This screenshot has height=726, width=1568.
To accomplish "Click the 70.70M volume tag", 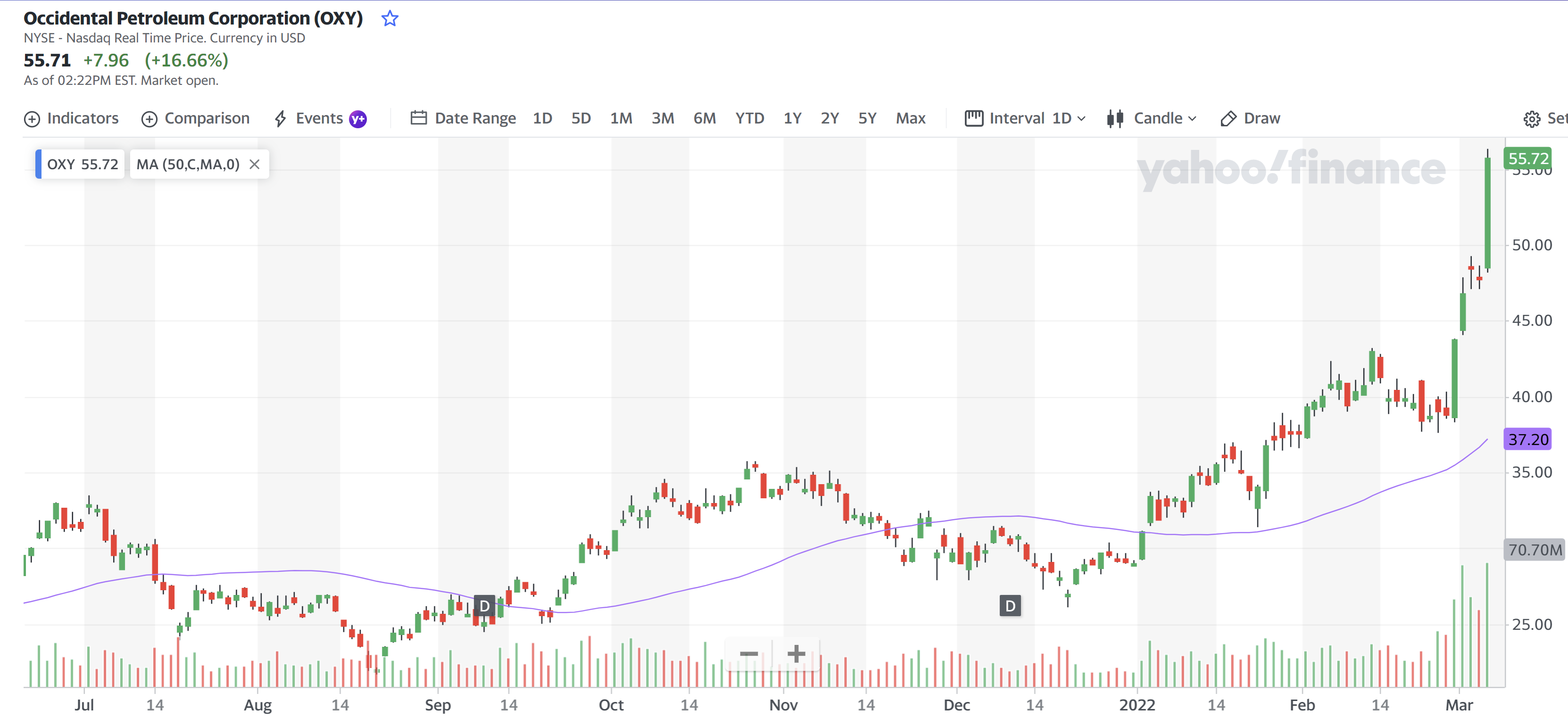I will (1535, 550).
